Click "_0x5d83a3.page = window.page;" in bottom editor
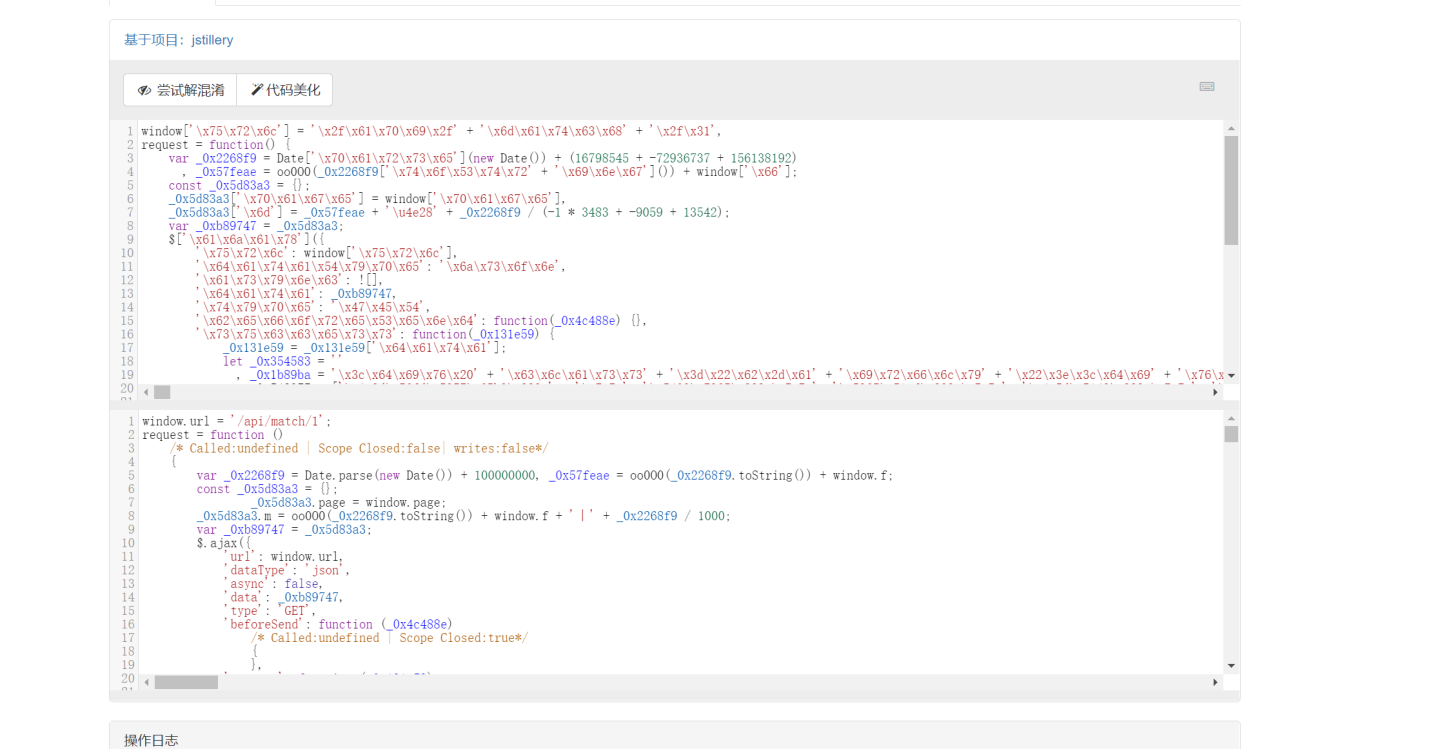1440x749 pixels. tap(349, 502)
